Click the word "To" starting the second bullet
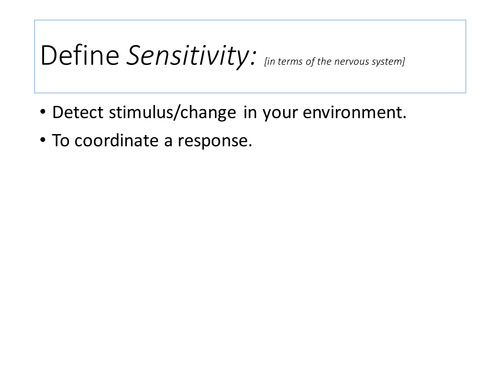 click(x=61, y=140)
